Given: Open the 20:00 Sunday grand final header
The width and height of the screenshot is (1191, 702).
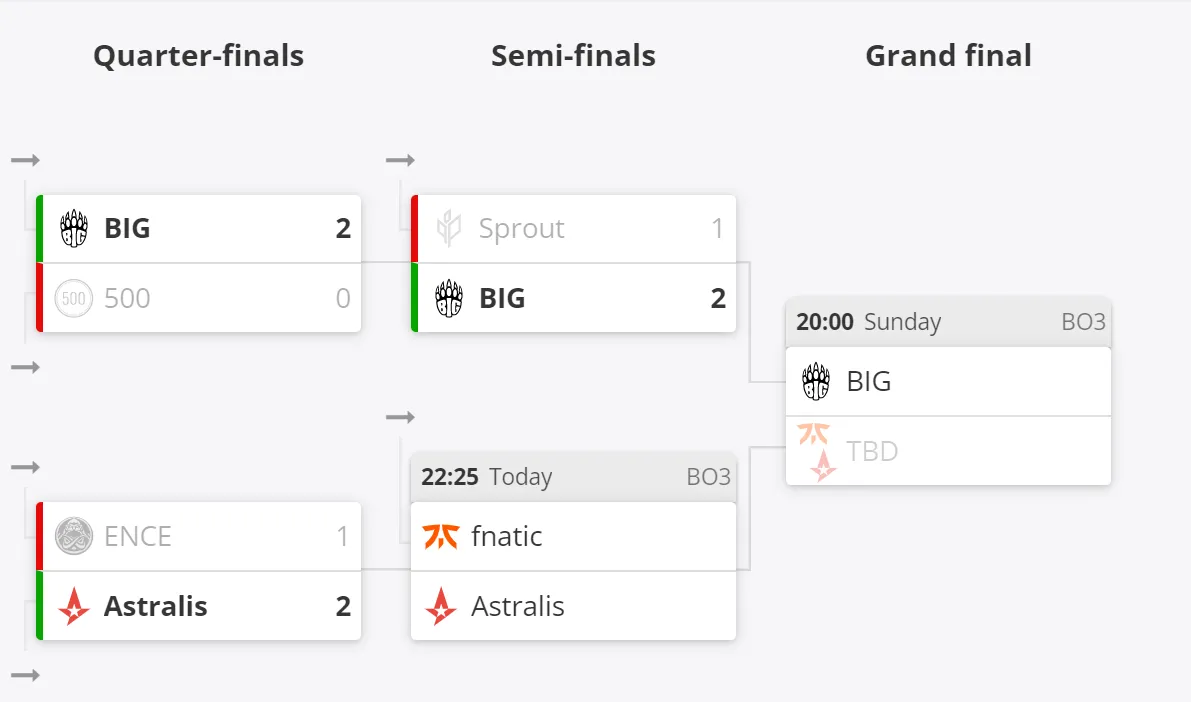Looking at the screenshot, I should point(949,322).
